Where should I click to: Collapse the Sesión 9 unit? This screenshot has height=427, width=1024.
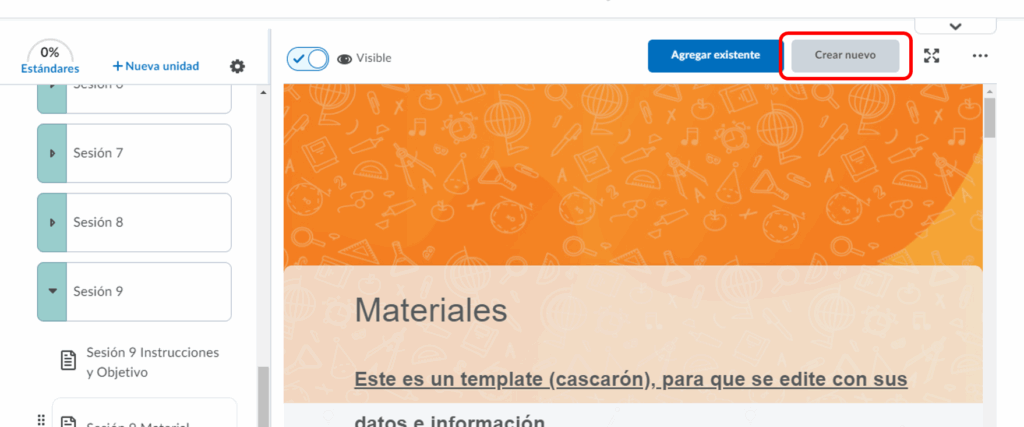[x=52, y=291]
